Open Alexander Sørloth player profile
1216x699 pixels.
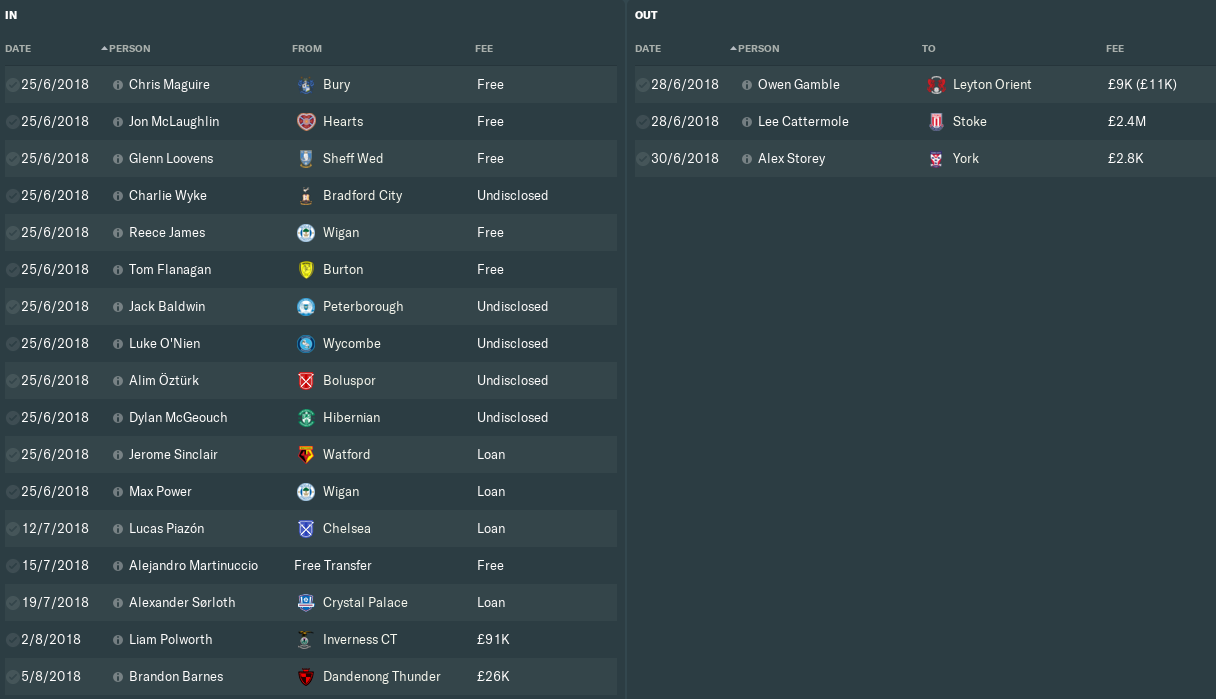(x=184, y=603)
